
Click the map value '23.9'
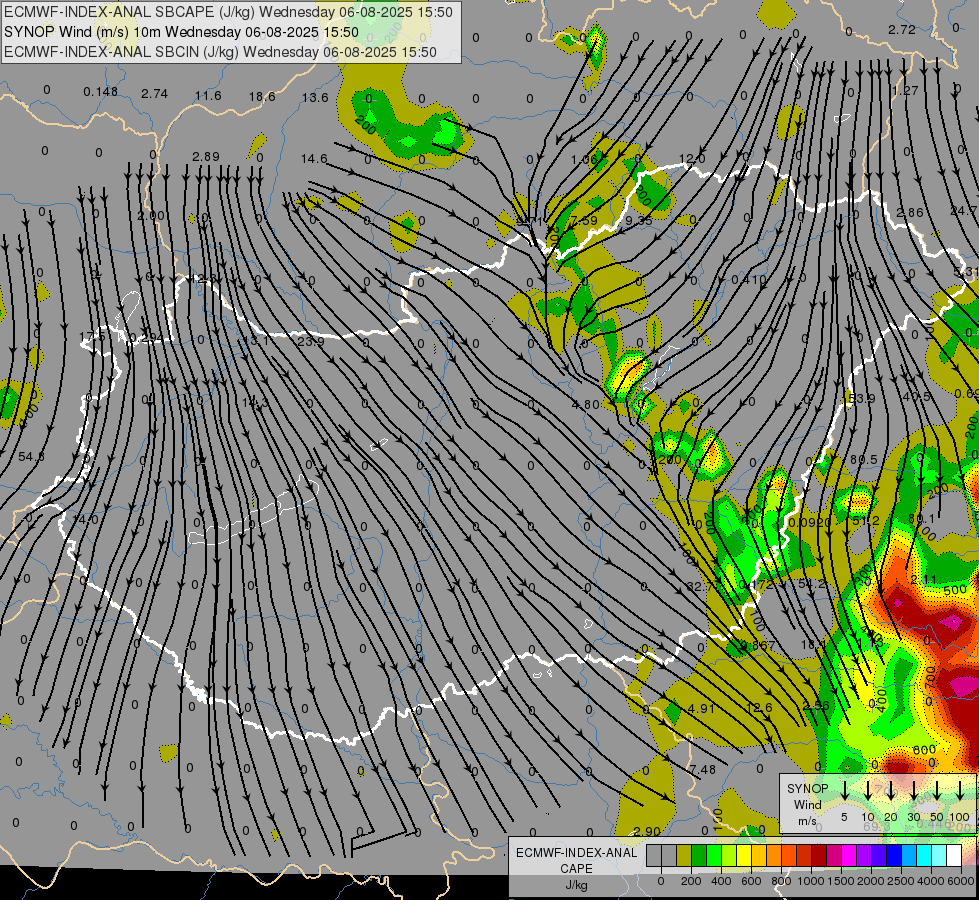310,342
